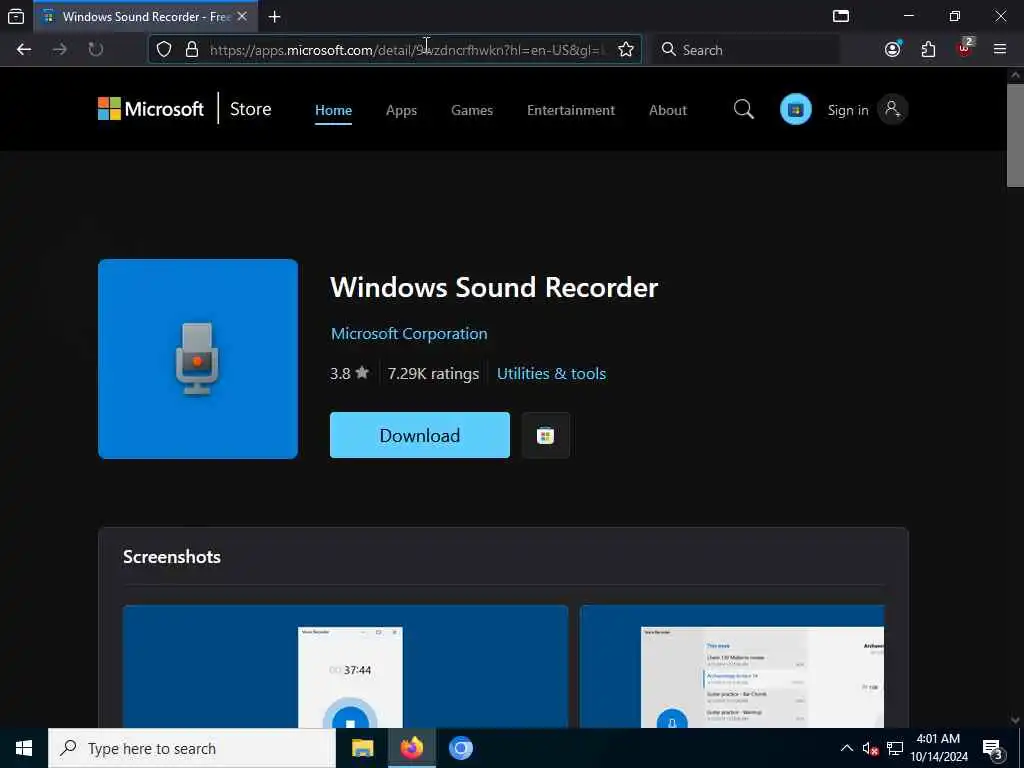Click the taskbar Type here to search box

(x=192, y=748)
